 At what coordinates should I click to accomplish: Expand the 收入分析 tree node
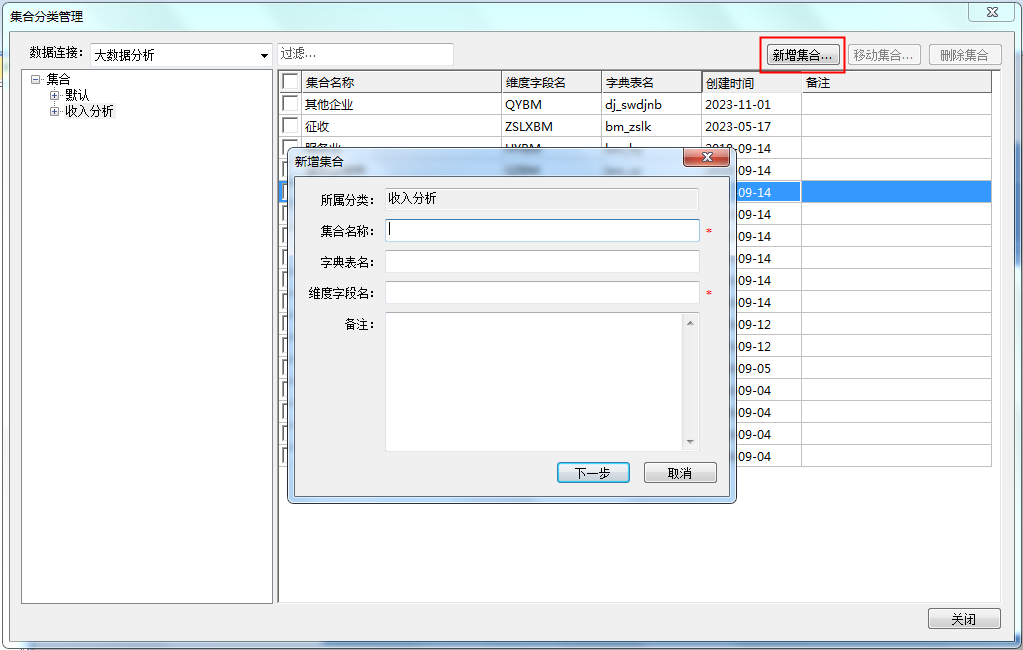tap(55, 111)
